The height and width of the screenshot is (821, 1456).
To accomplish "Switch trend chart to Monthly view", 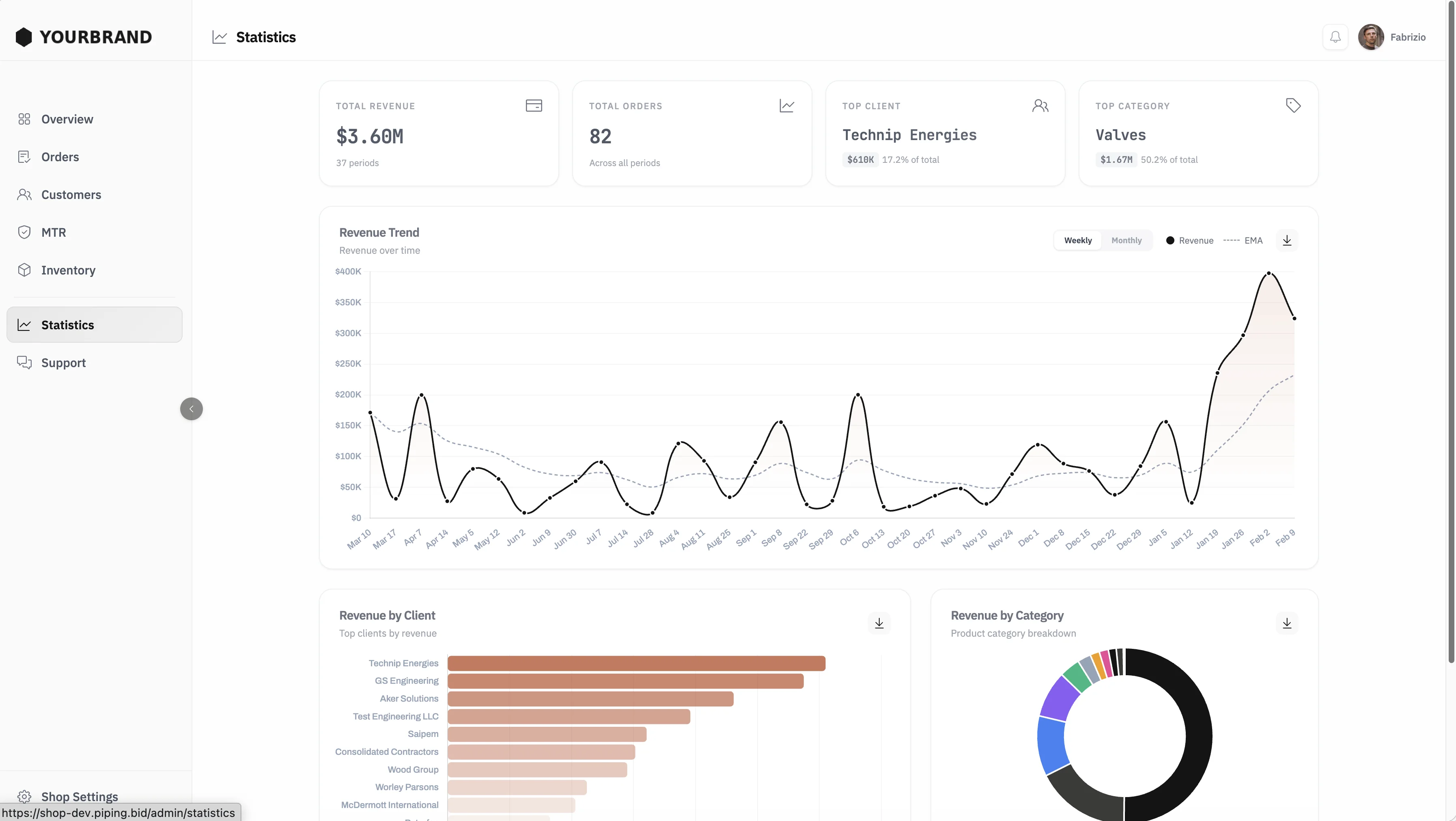I will [1126, 240].
